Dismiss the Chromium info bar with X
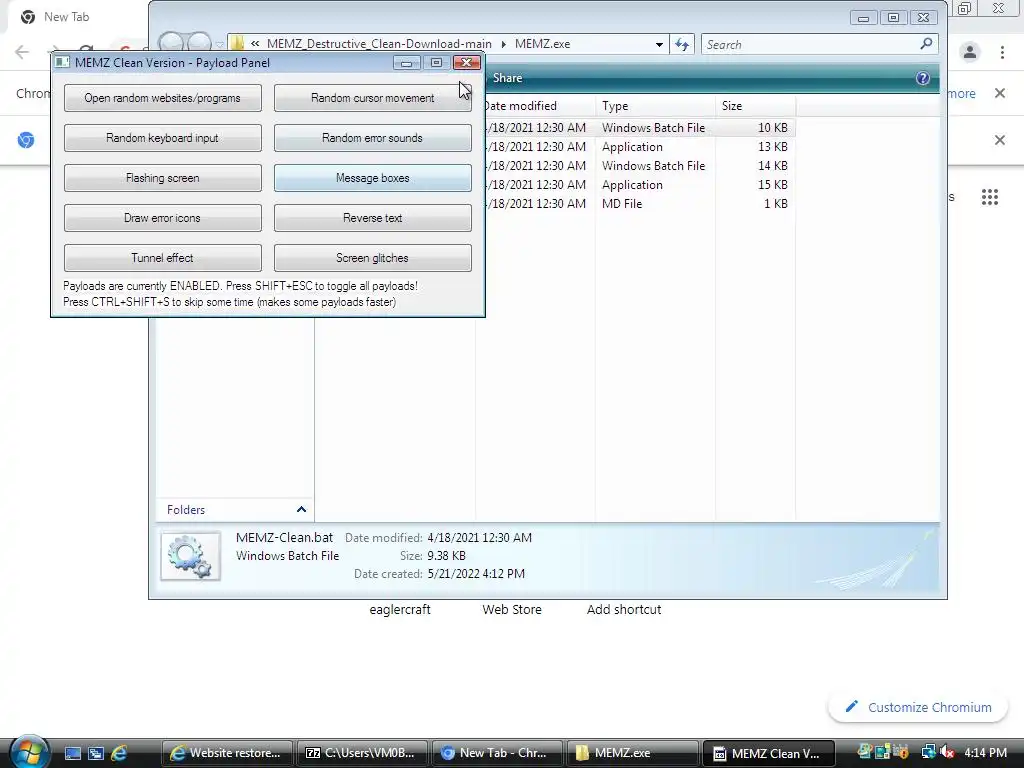This screenshot has width=1024, height=768. [1000, 93]
